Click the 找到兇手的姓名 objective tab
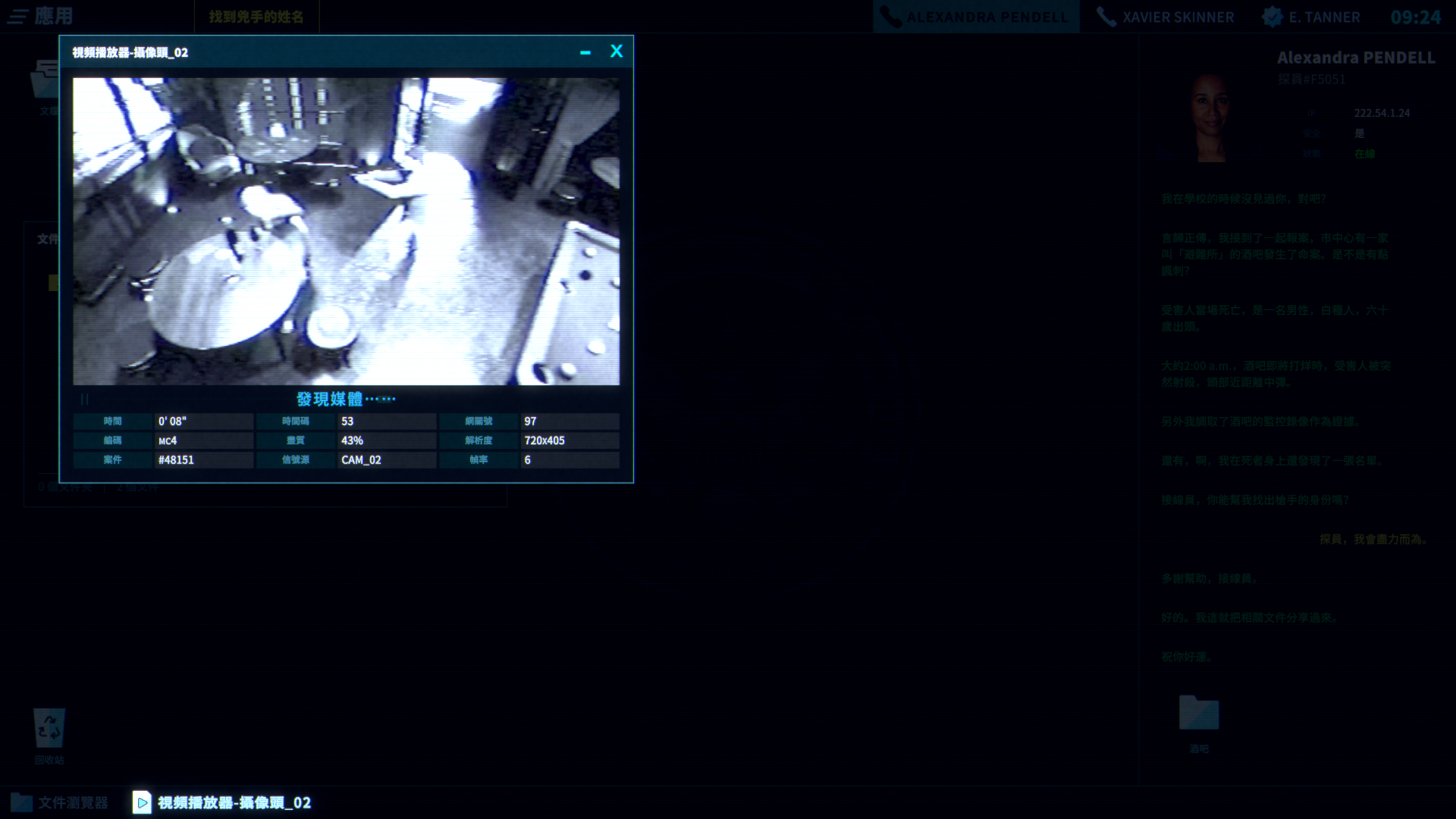This screenshot has height=819, width=1456. [256, 17]
